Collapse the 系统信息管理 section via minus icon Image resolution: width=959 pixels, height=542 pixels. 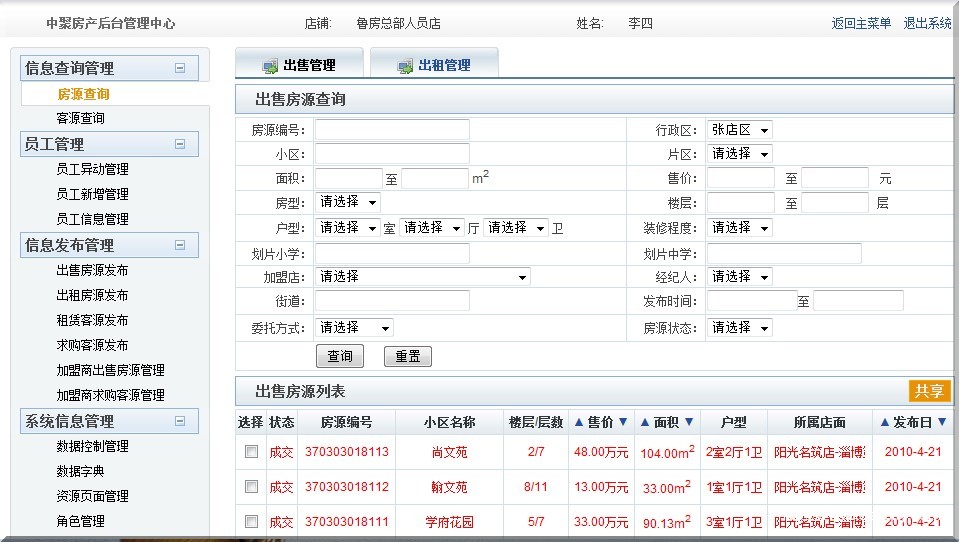180,421
